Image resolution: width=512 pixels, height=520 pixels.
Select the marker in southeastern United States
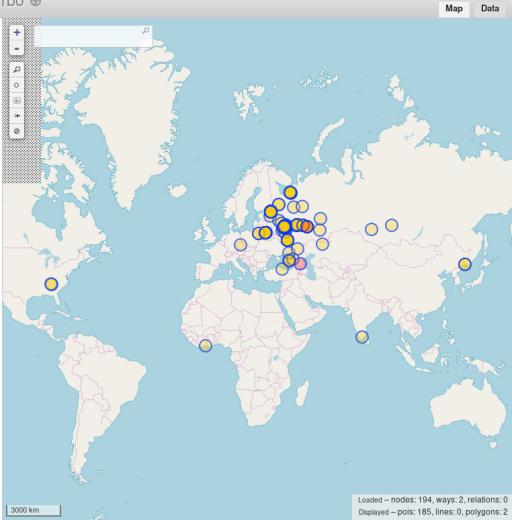pos(51,284)
